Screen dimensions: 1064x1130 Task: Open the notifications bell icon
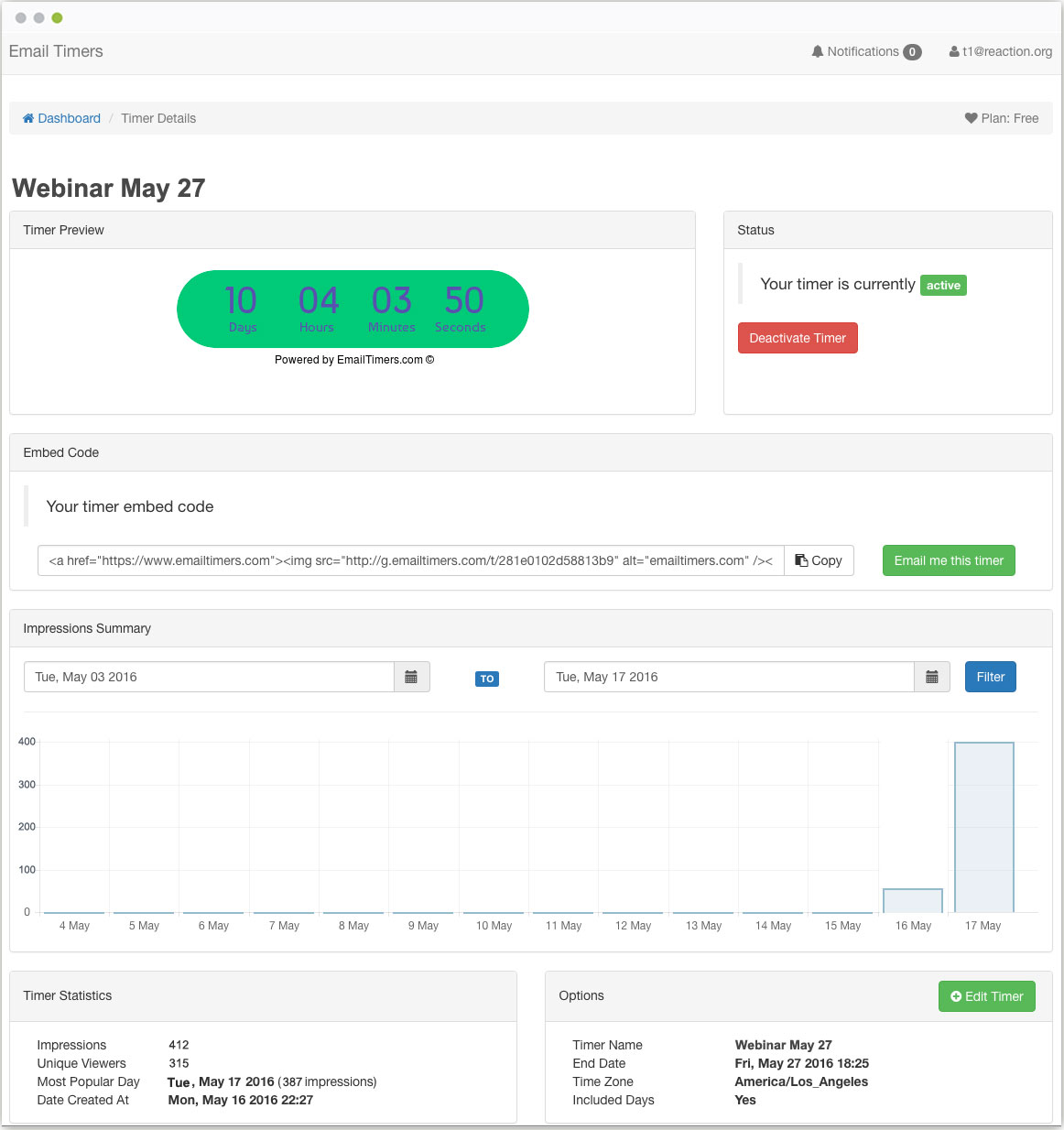818,51
